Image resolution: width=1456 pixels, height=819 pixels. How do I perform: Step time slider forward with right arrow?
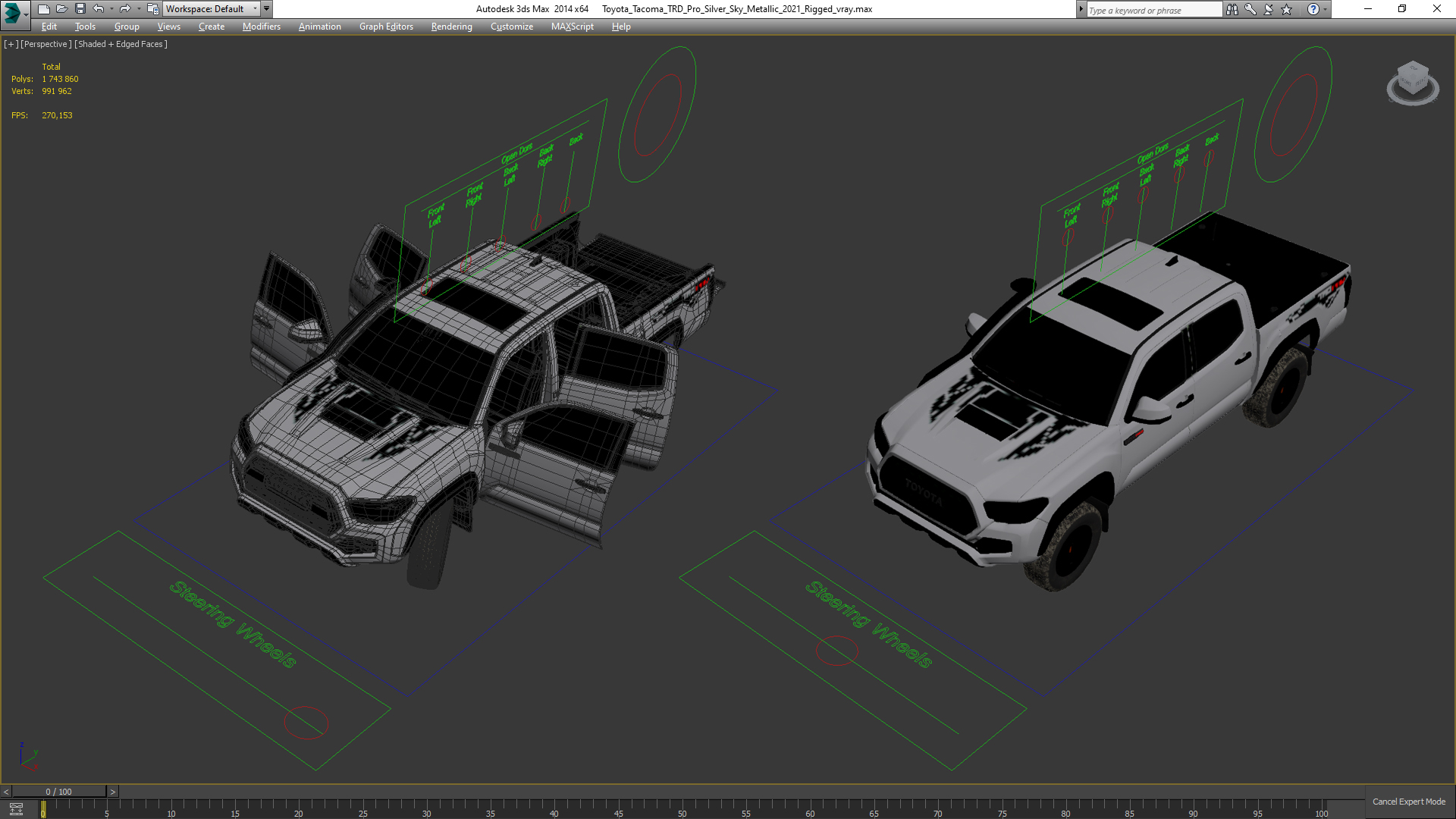(x=112, y=792)
